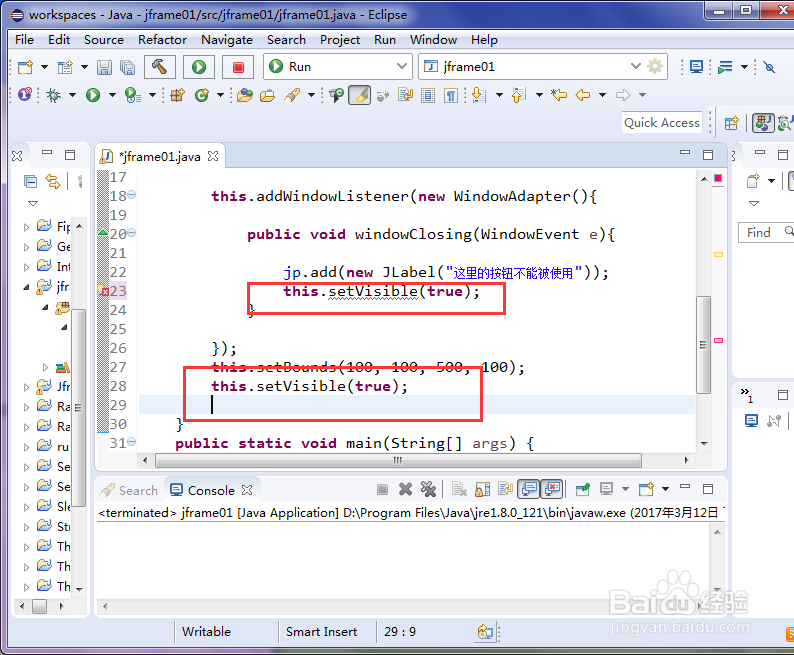Select the Java perspective button
The height and width of the screenshot is (655, 794).
coord(763,122)
